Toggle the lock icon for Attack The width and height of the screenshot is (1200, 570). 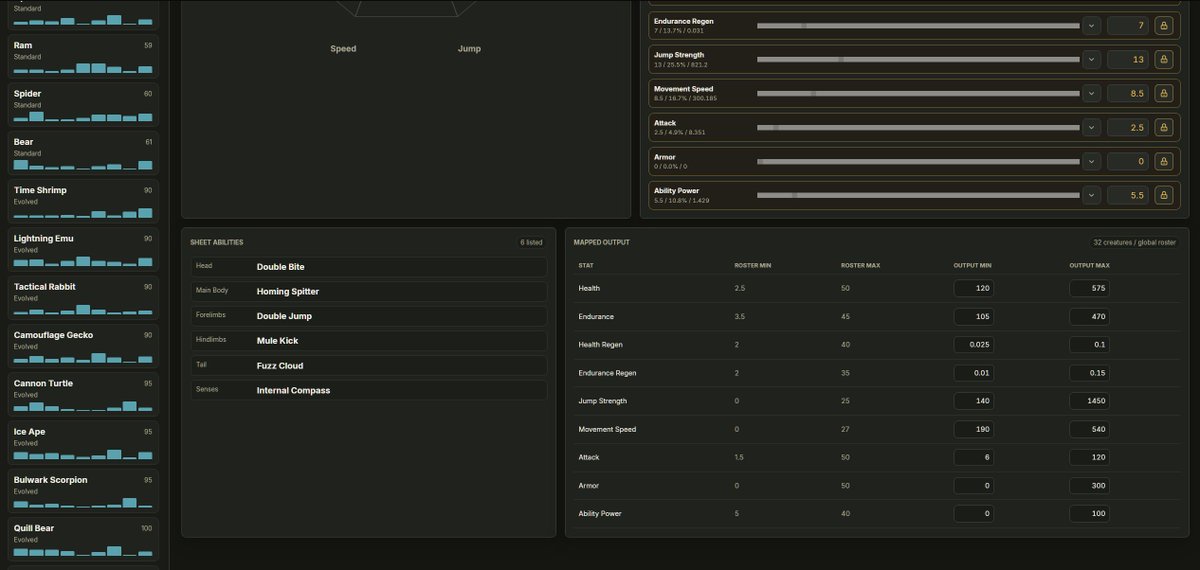(1163, 127)
